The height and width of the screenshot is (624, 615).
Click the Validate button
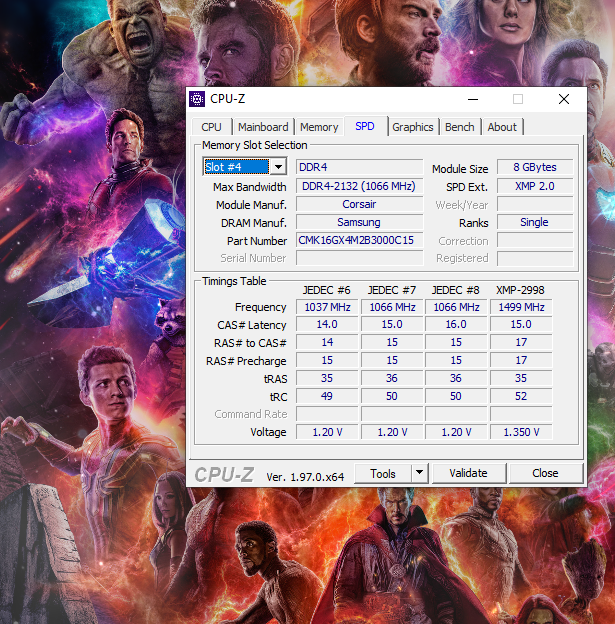click(469, 473)
